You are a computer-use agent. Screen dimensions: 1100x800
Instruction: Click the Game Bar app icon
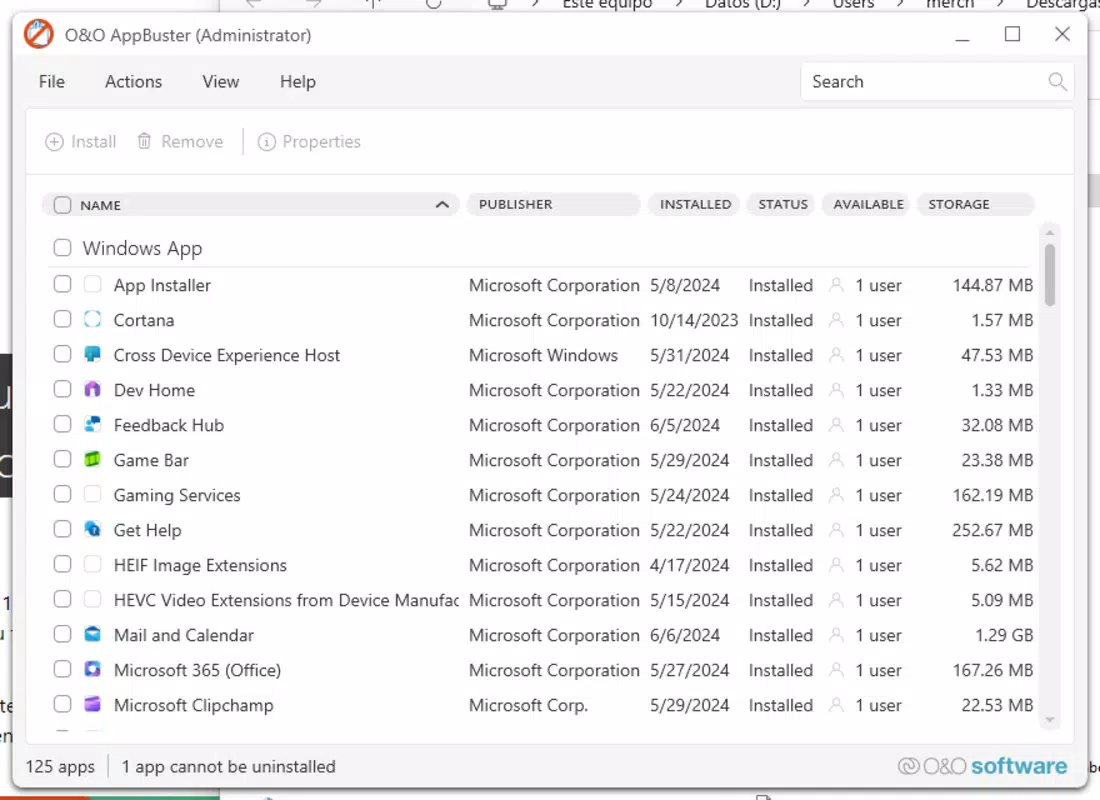coord(93,460)
